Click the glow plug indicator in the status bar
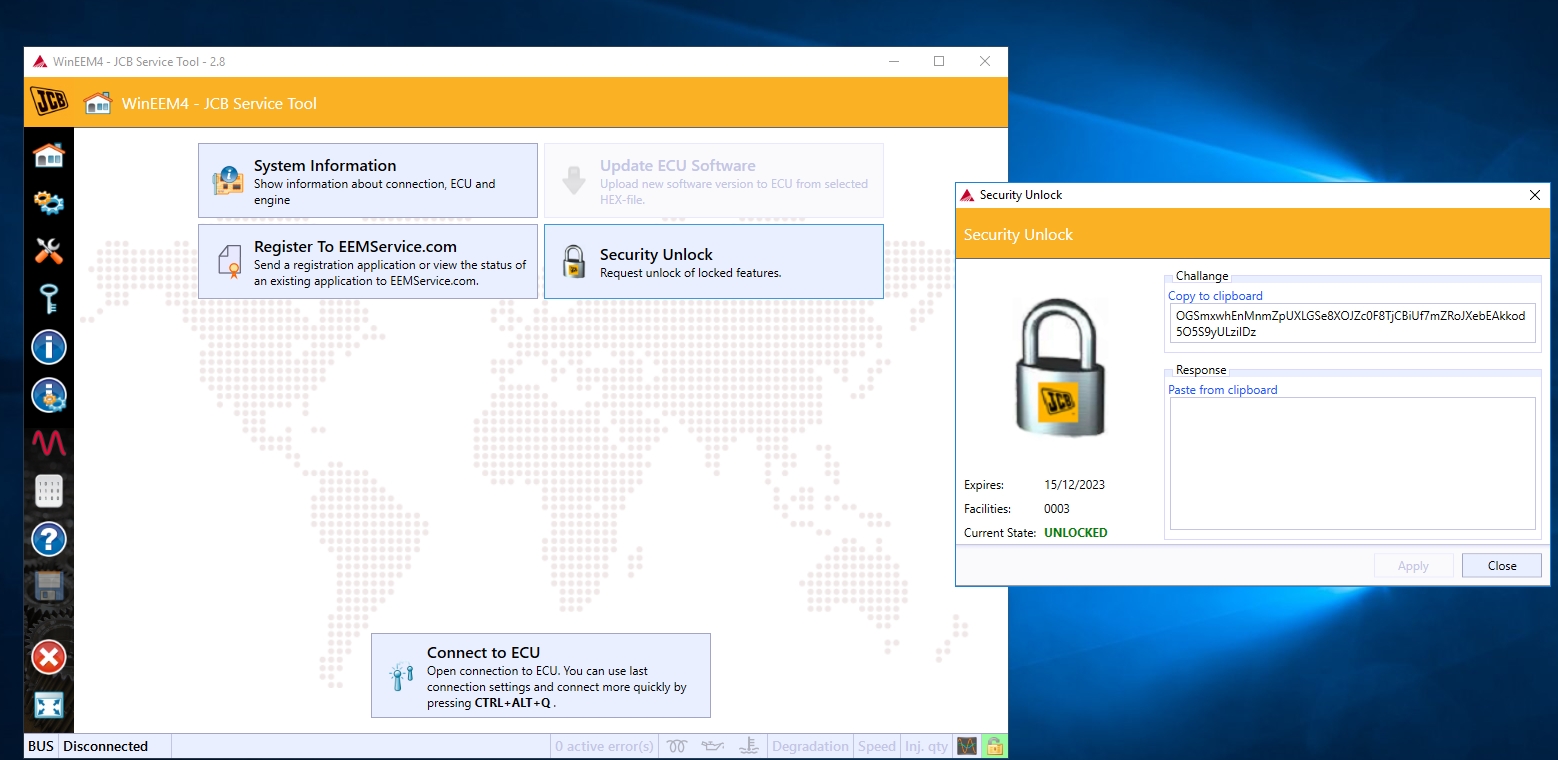The width and height of the screenshot is (1558, 760). tap(677, 745)
